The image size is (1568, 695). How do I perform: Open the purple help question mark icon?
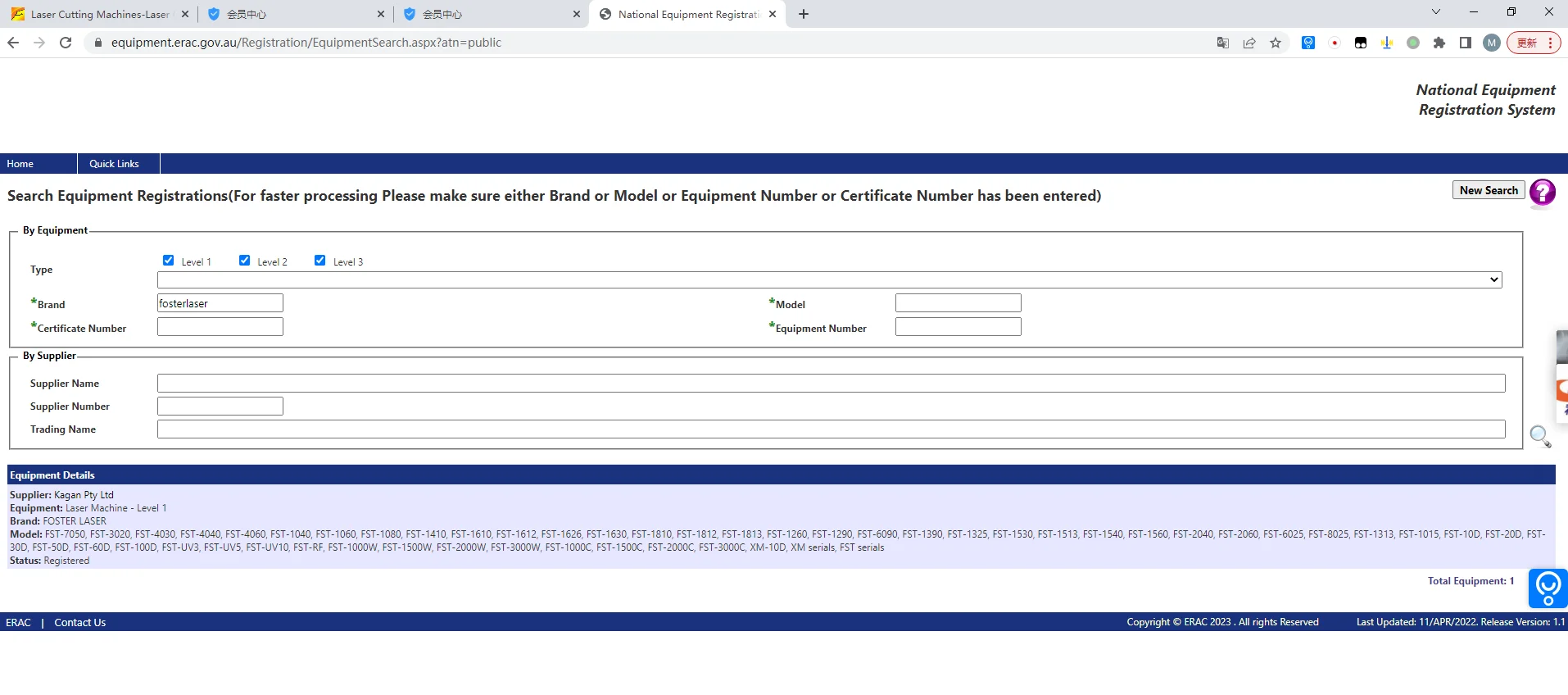pyautogui.click(x=1542, y=193)
